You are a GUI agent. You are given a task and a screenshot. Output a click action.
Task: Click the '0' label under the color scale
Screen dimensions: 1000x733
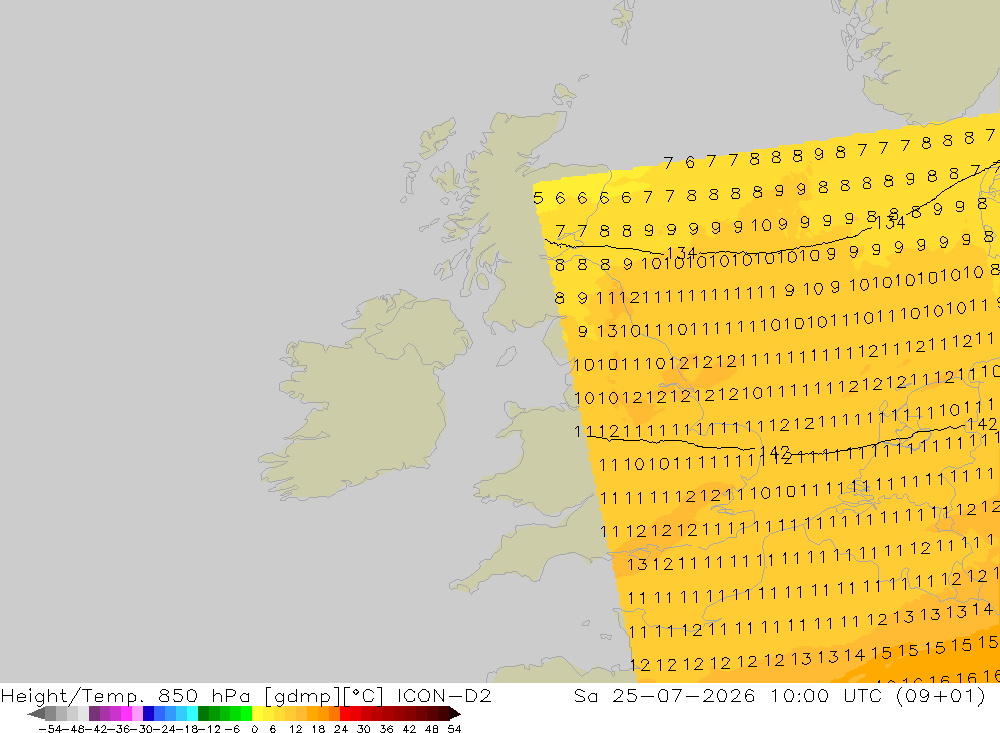click(255, 729)
